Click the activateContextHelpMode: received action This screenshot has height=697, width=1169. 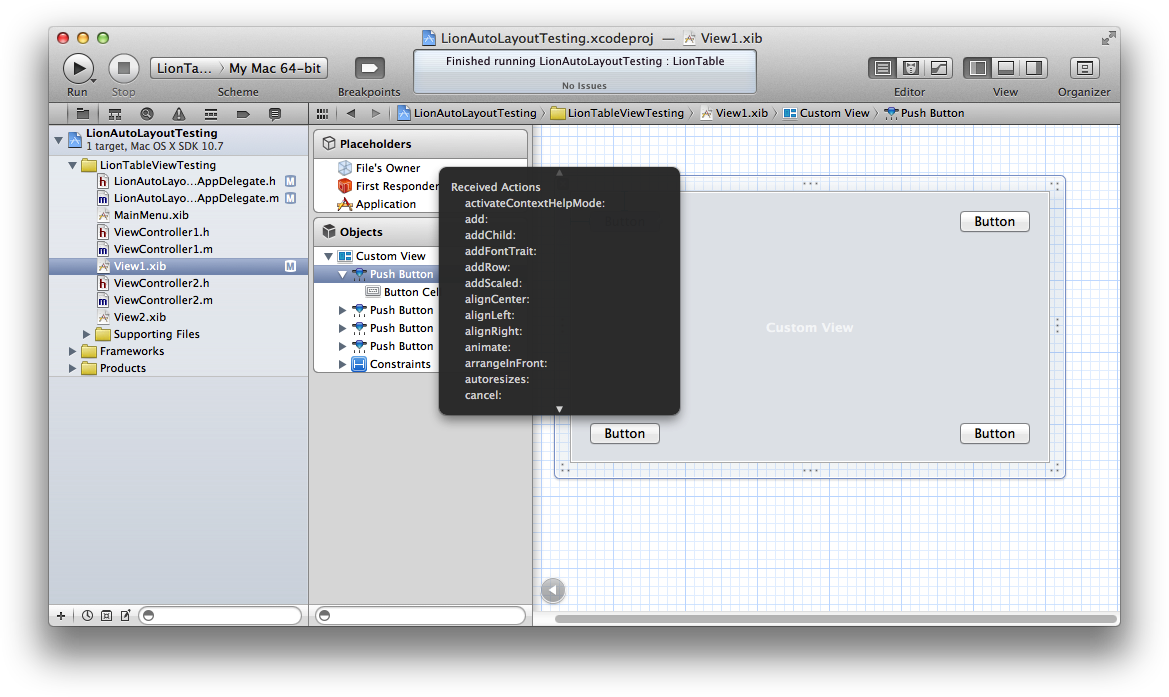tap(535, 203)
